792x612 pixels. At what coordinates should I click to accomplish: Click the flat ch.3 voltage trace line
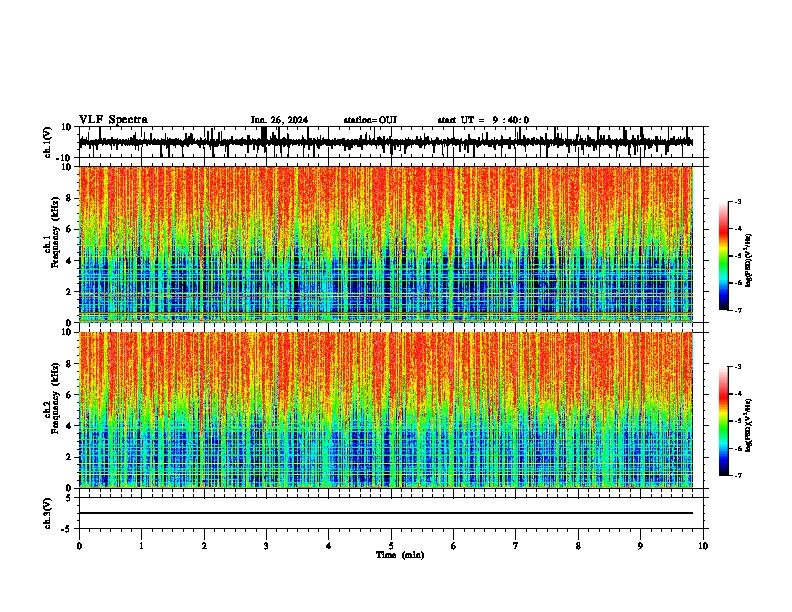click(386, 513)
